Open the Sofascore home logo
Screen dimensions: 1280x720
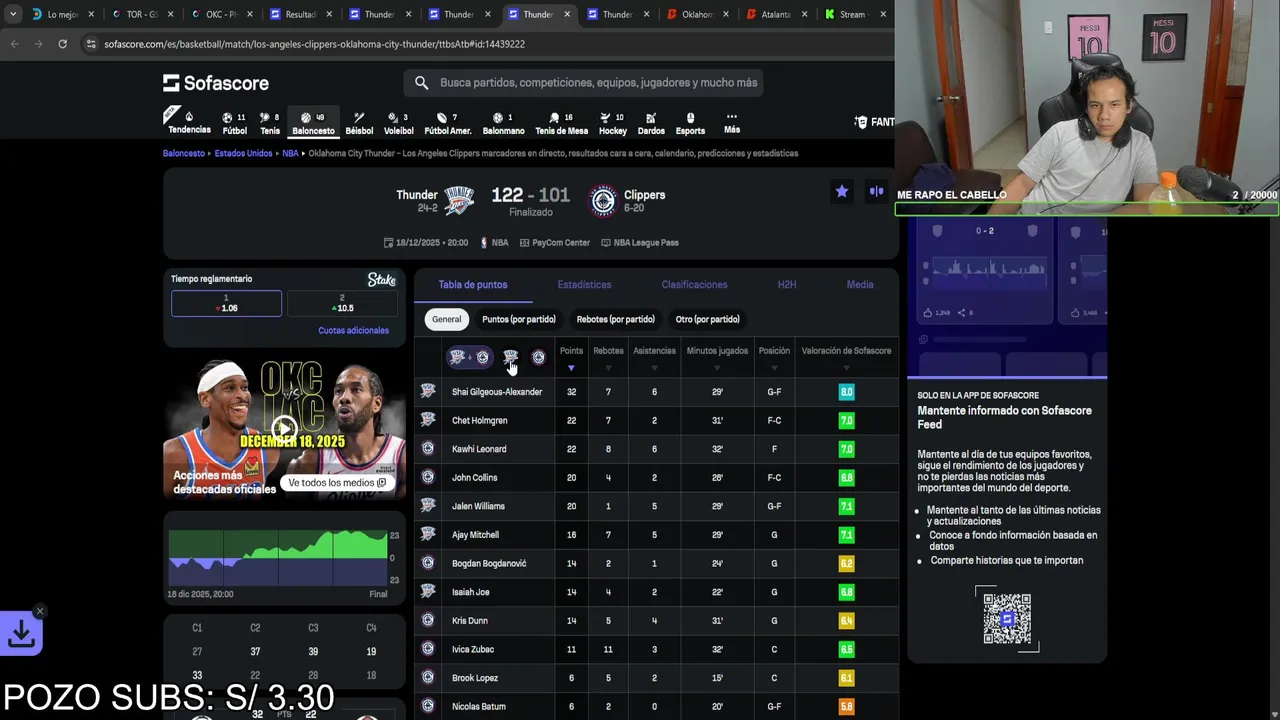[x=216, y=83]
